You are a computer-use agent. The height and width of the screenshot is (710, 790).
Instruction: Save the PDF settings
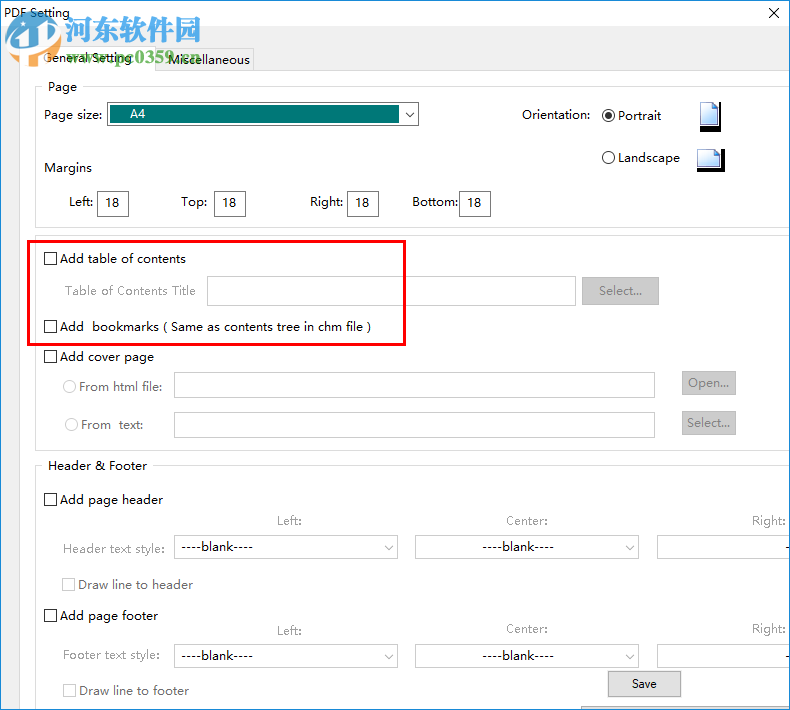click(x=644, y=684)
